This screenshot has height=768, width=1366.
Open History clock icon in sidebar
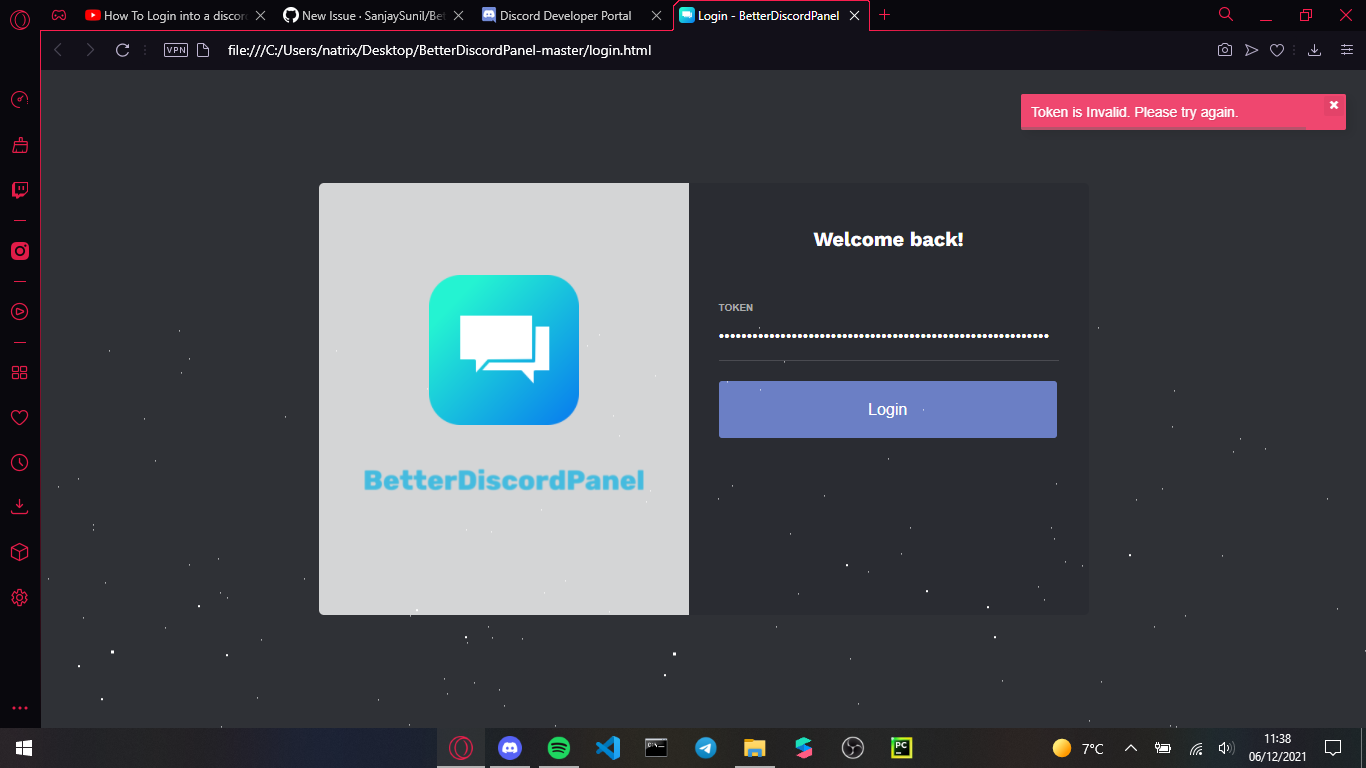click(x=19, y=463)
